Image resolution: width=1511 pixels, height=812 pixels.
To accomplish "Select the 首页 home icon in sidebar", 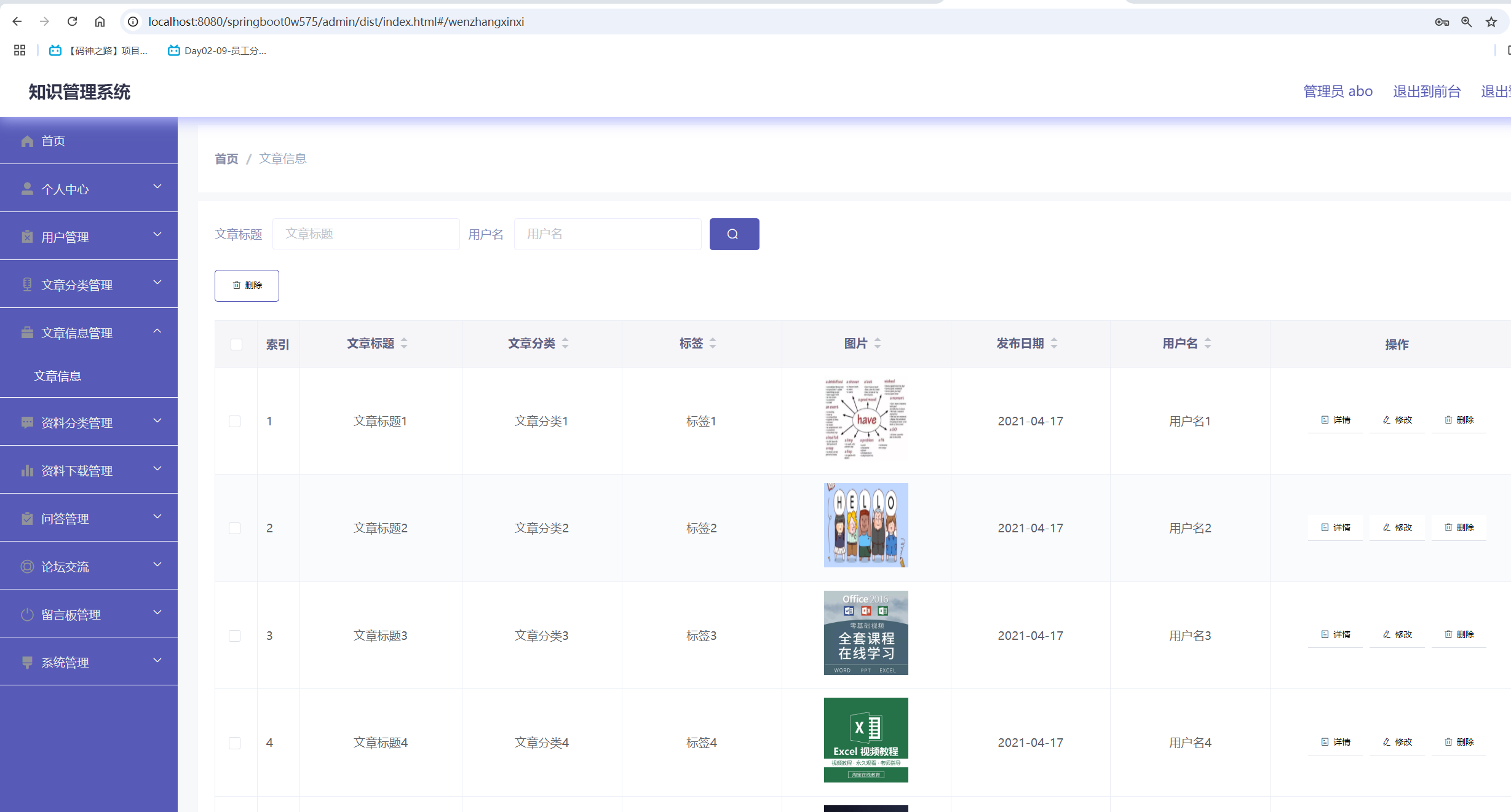I will 27,141.
